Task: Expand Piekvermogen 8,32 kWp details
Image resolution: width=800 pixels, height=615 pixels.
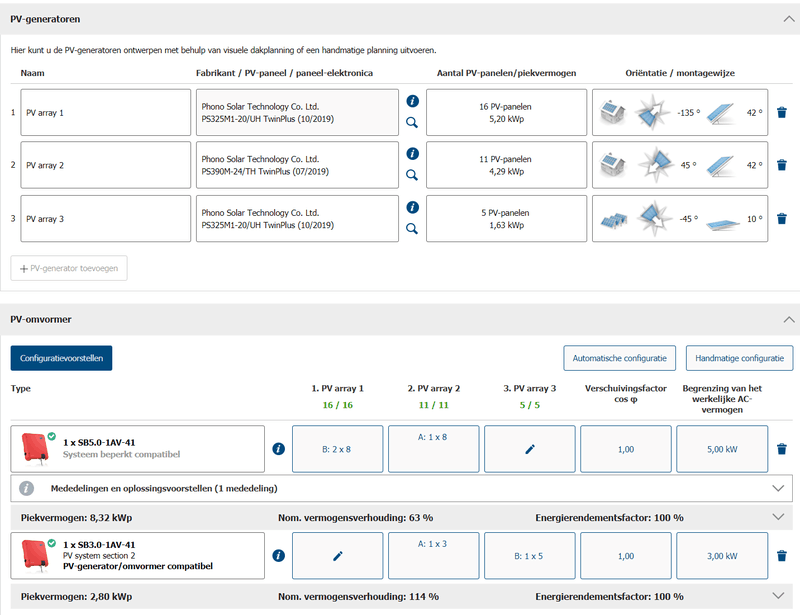Action: pos(779,517)
